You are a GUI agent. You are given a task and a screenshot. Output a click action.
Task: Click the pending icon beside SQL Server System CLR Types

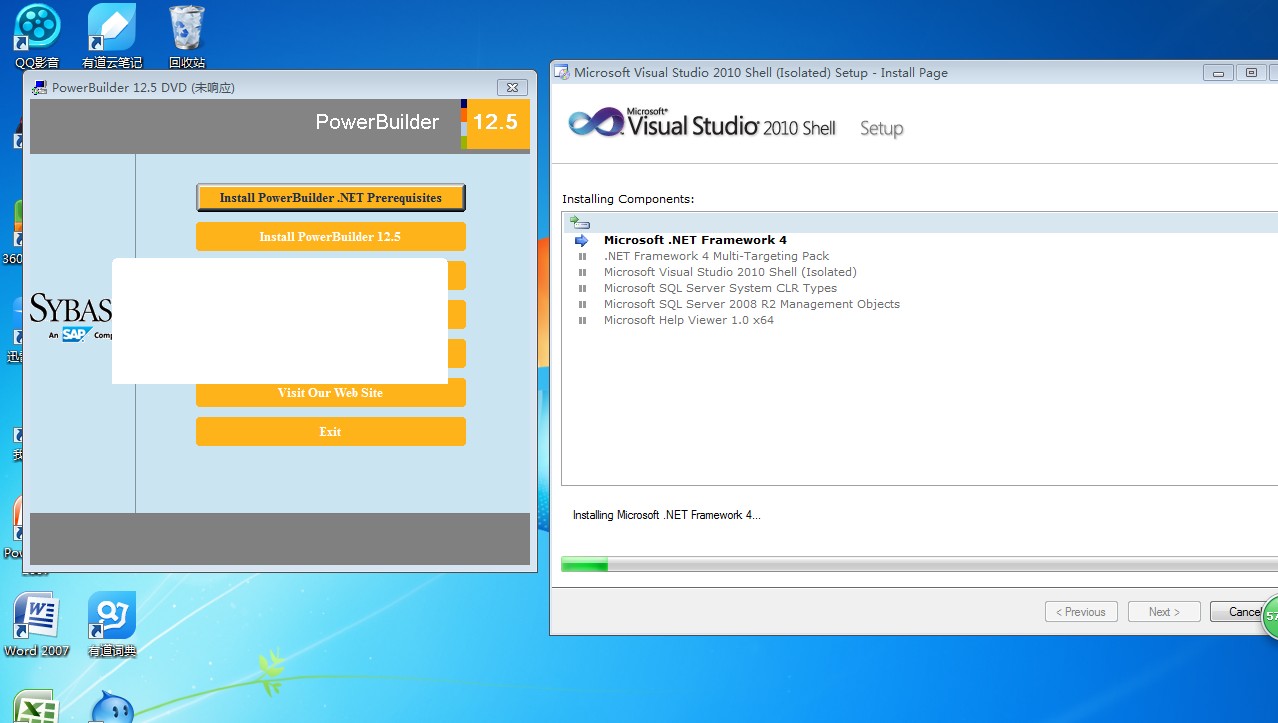[582, 288]
